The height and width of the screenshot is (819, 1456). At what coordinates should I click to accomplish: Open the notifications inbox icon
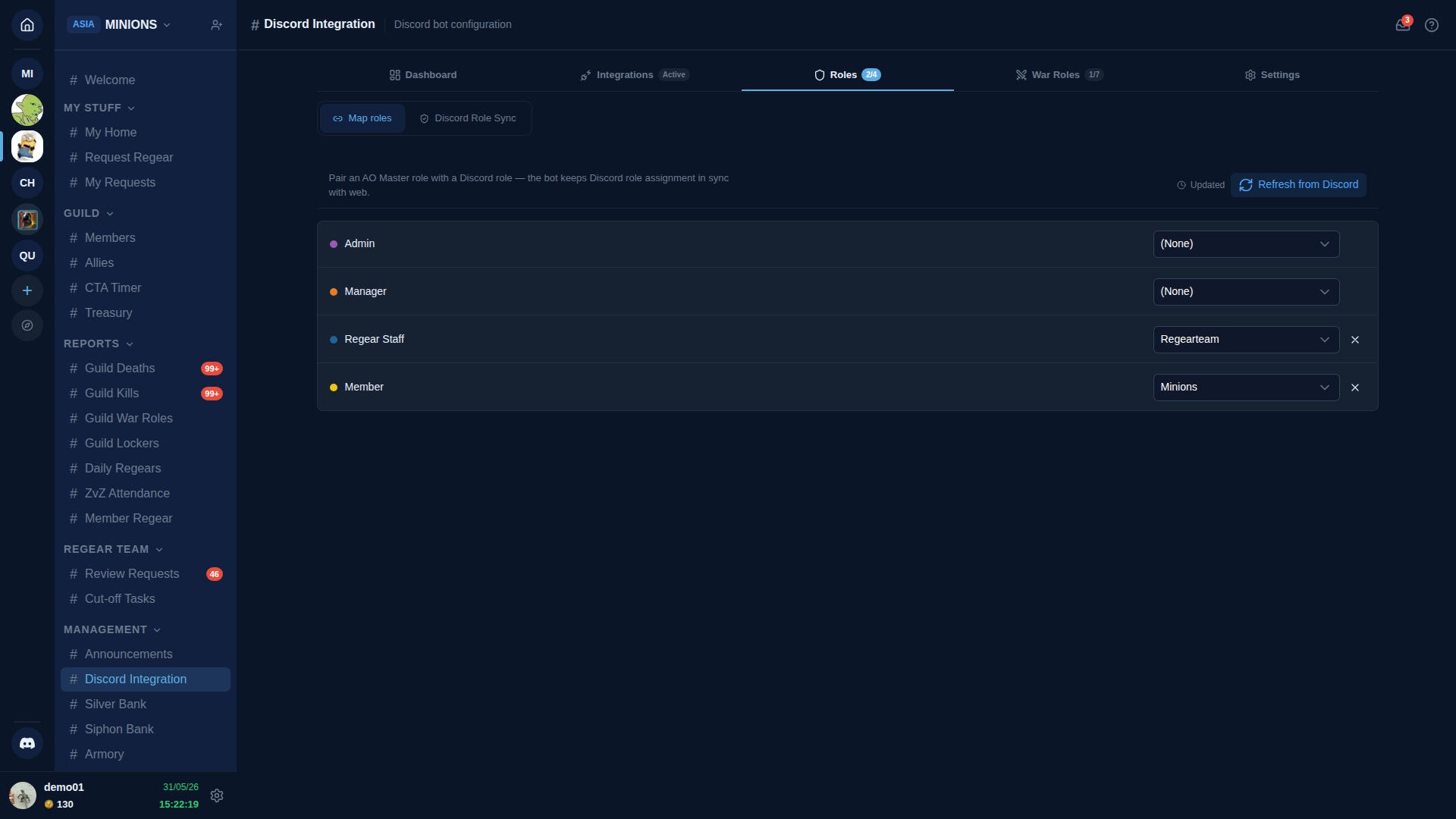(1403, 25)
